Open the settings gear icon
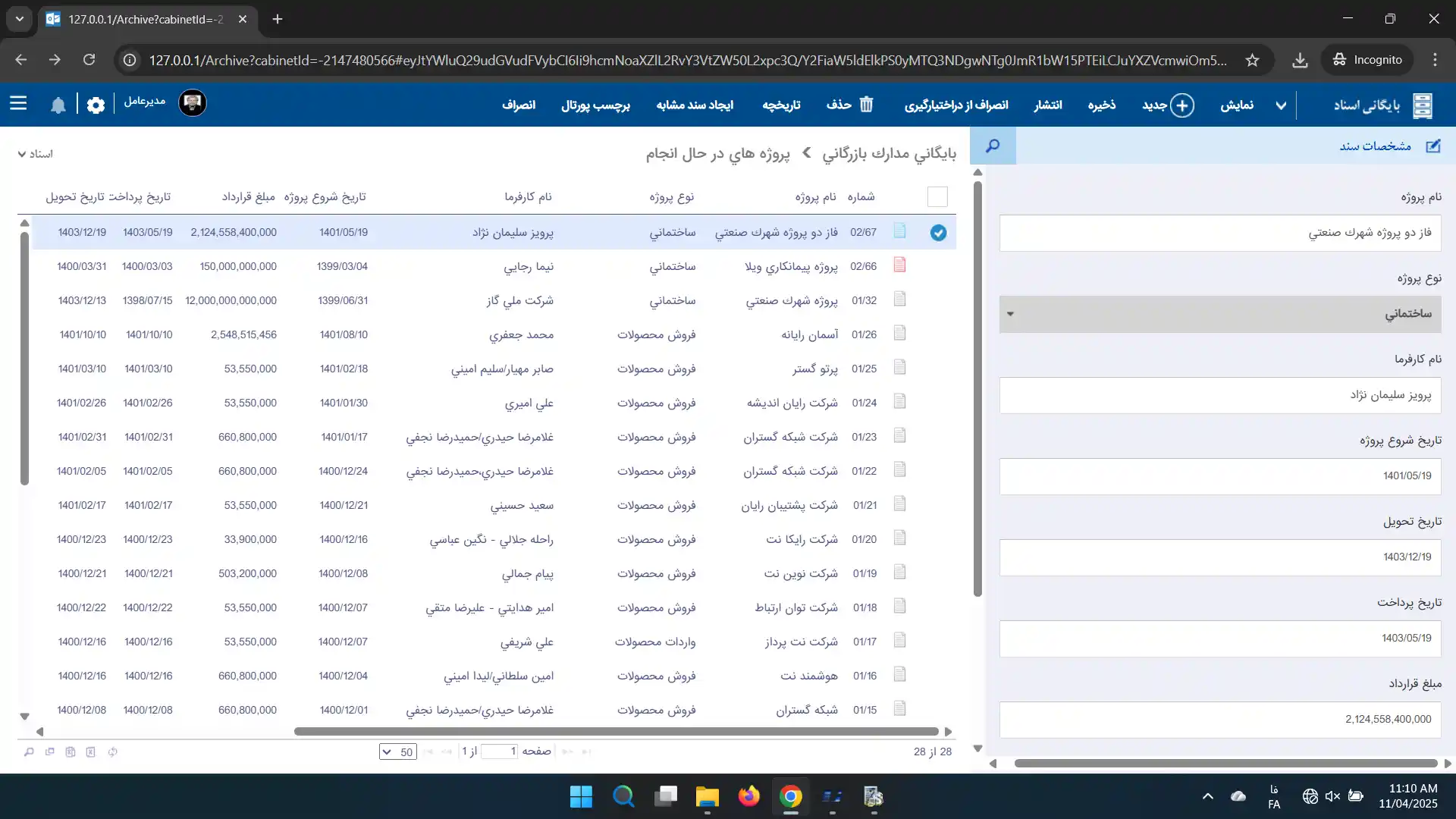 [x=96, y=105]
